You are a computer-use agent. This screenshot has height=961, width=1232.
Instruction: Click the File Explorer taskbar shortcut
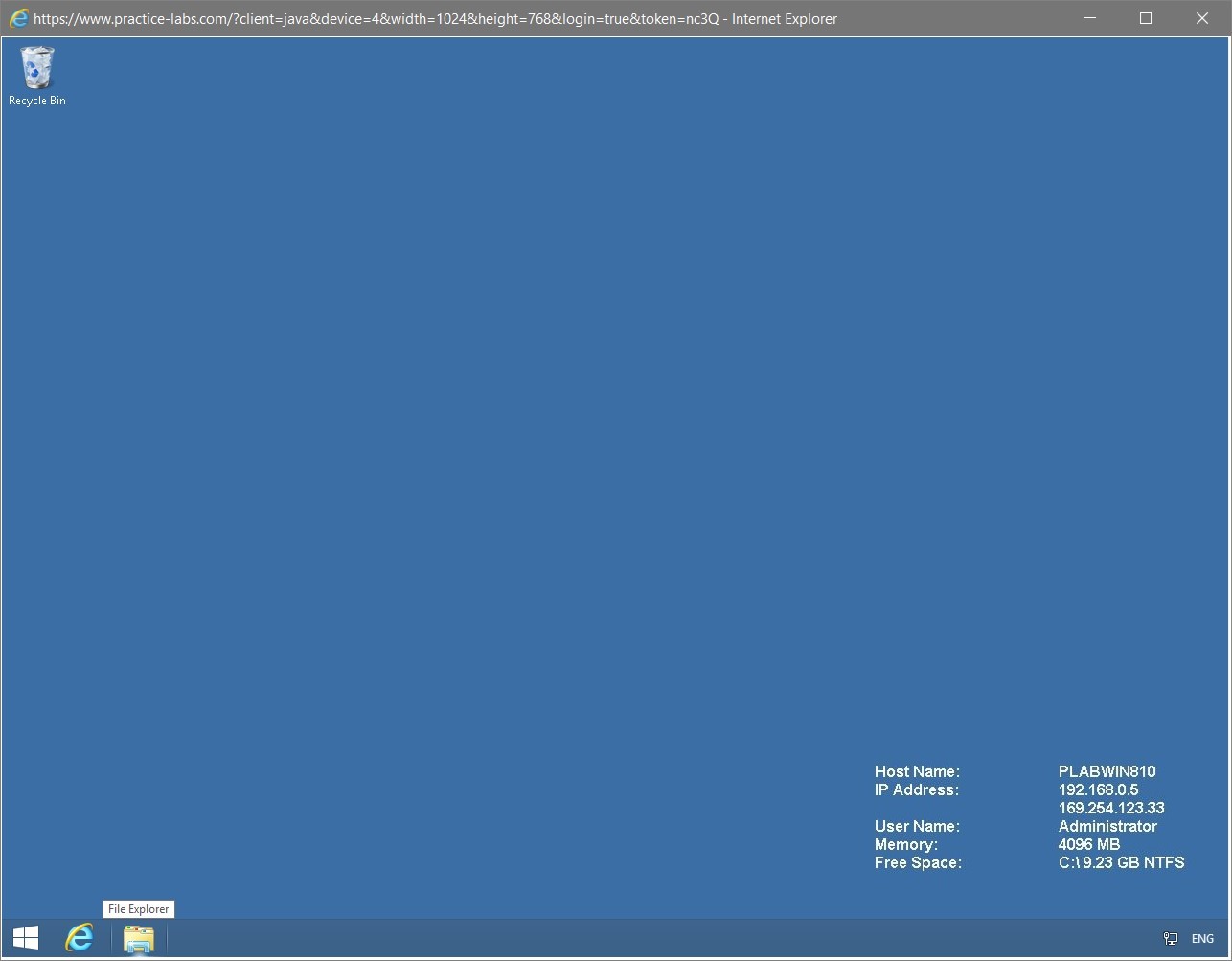(138, 940)
